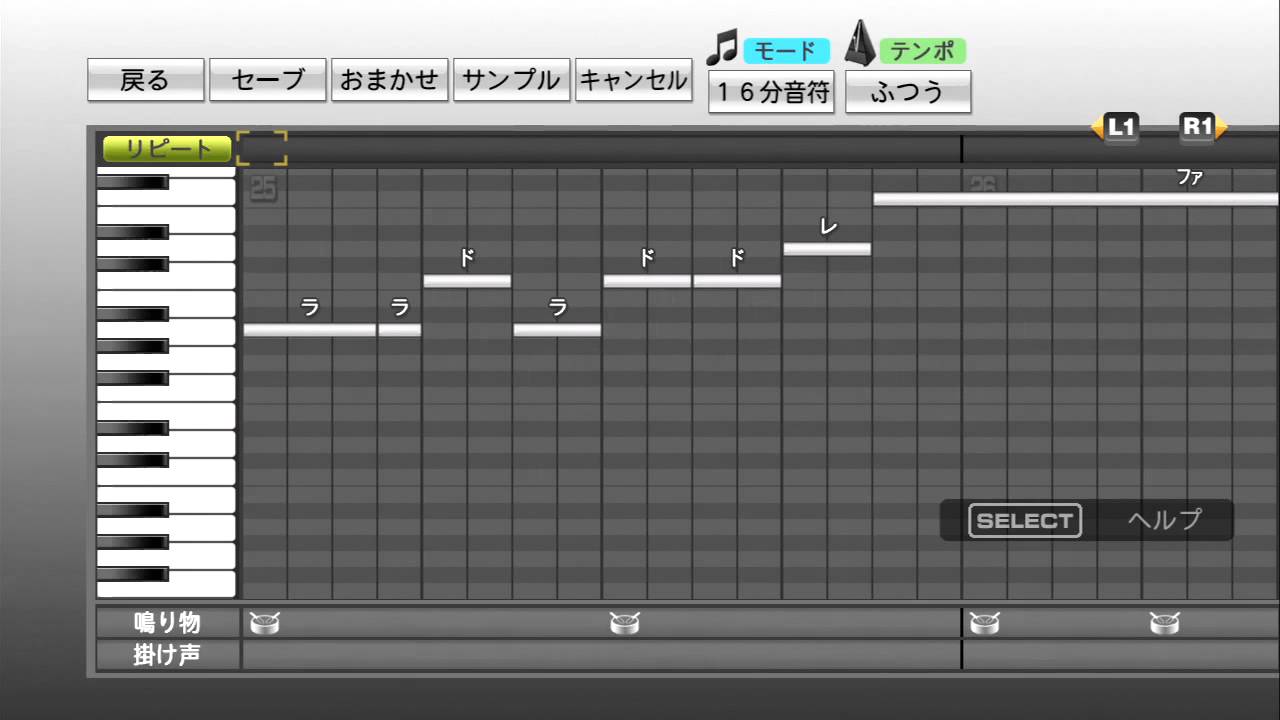Select the 掛け声 shout row label
Image resolution: width=1280 pixels, height=720 pixels.
point(168,655)
